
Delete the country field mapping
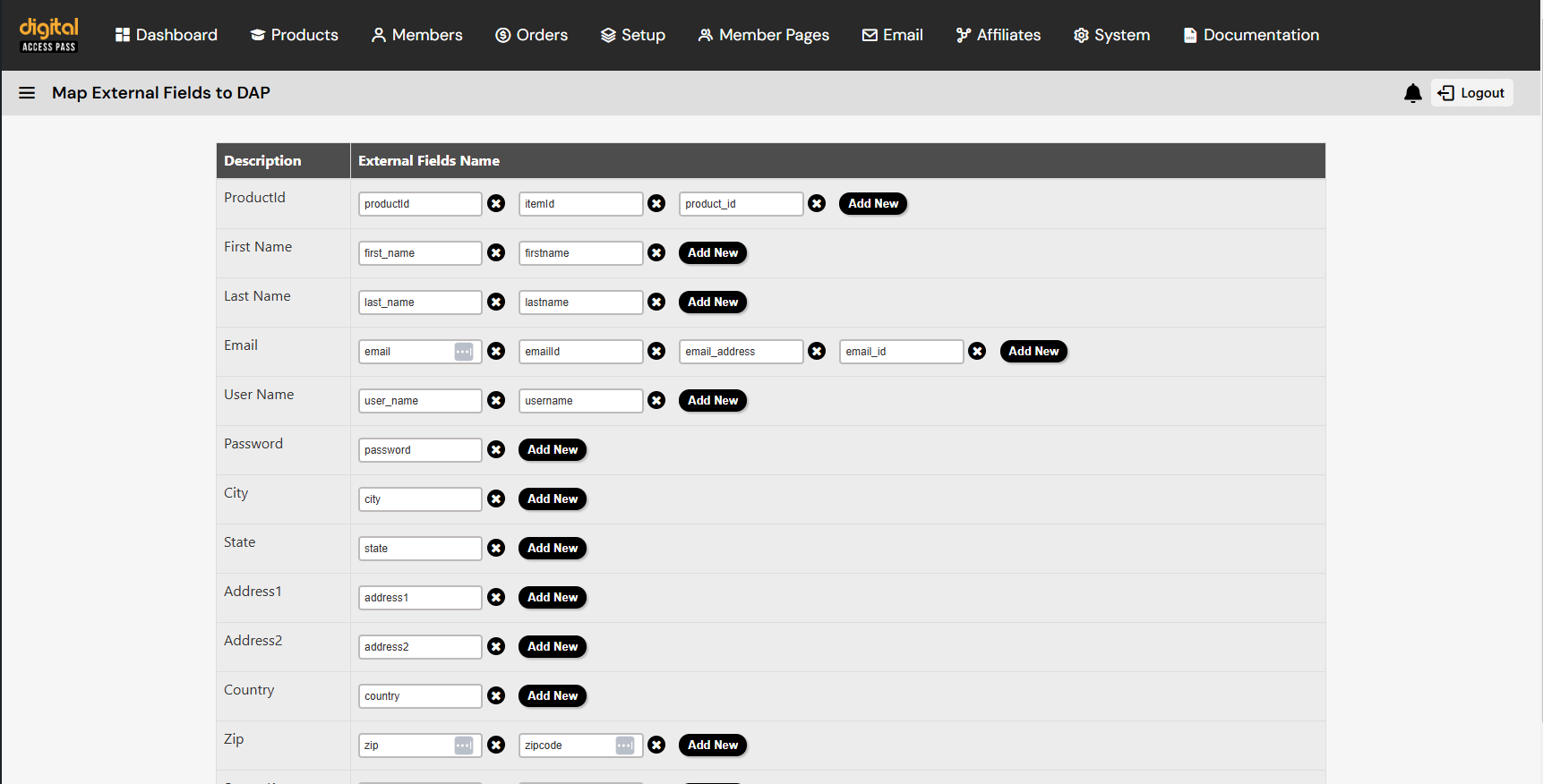pyautogui.click(x=496, y=696)
